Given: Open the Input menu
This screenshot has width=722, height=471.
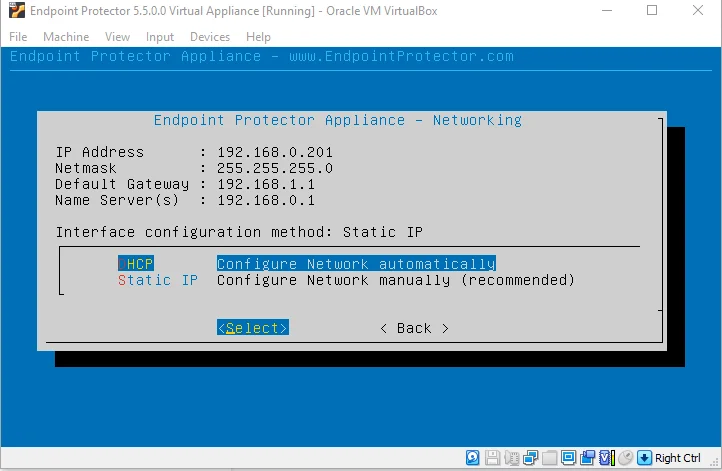Looking at the screenshot, I should point(160,37).
